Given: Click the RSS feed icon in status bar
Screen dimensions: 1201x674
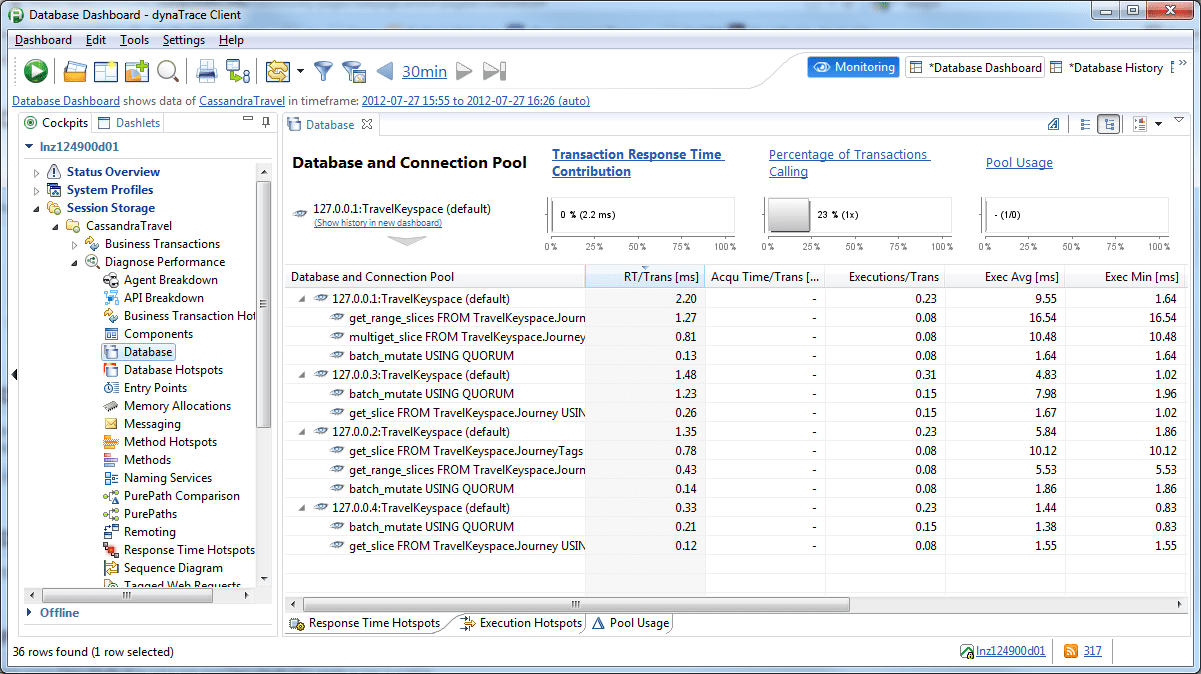Looking at the screenshot, I should click(x=1071, y=651).
